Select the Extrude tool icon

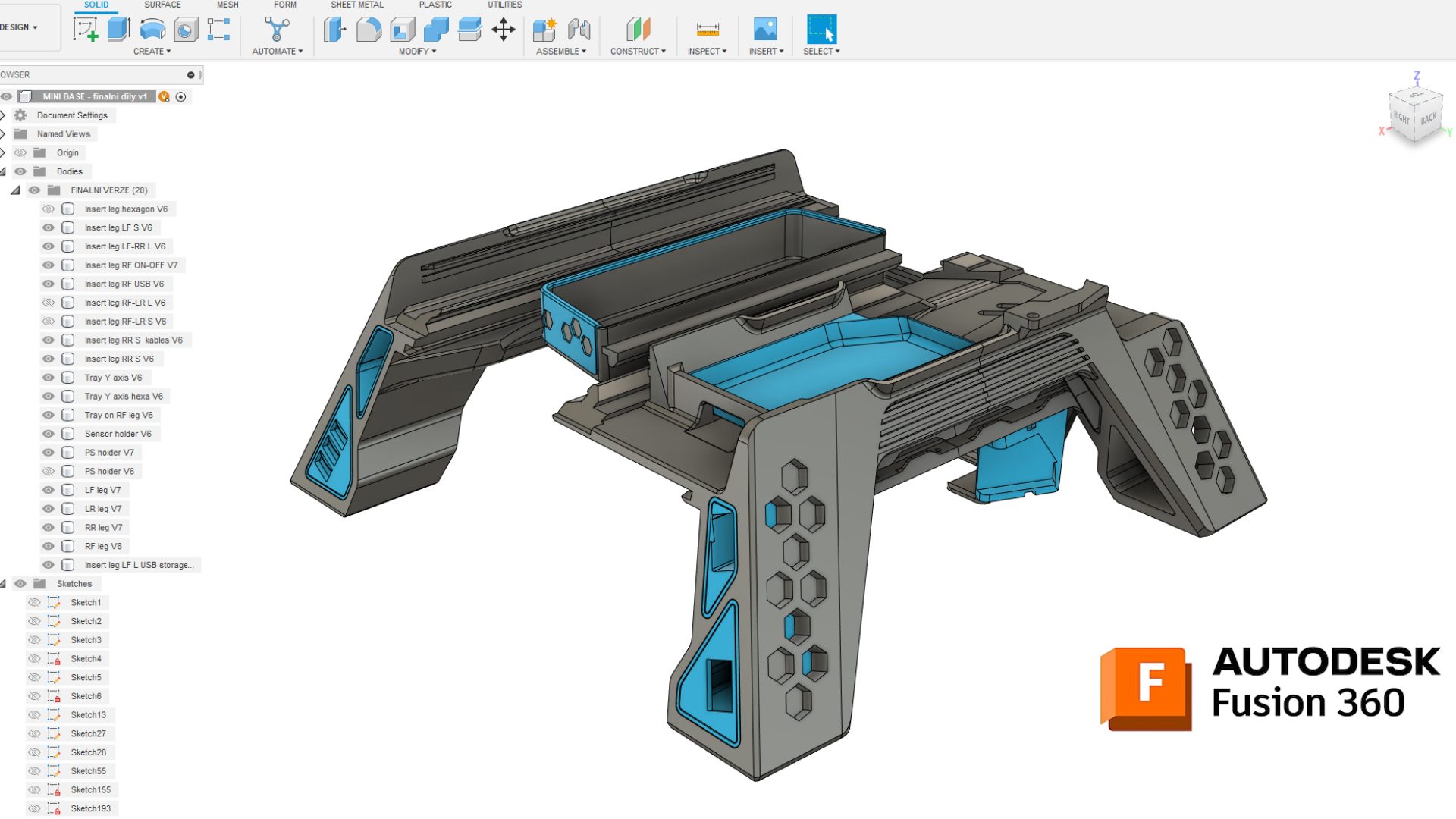pyautogui.click(x=118, y=30)
